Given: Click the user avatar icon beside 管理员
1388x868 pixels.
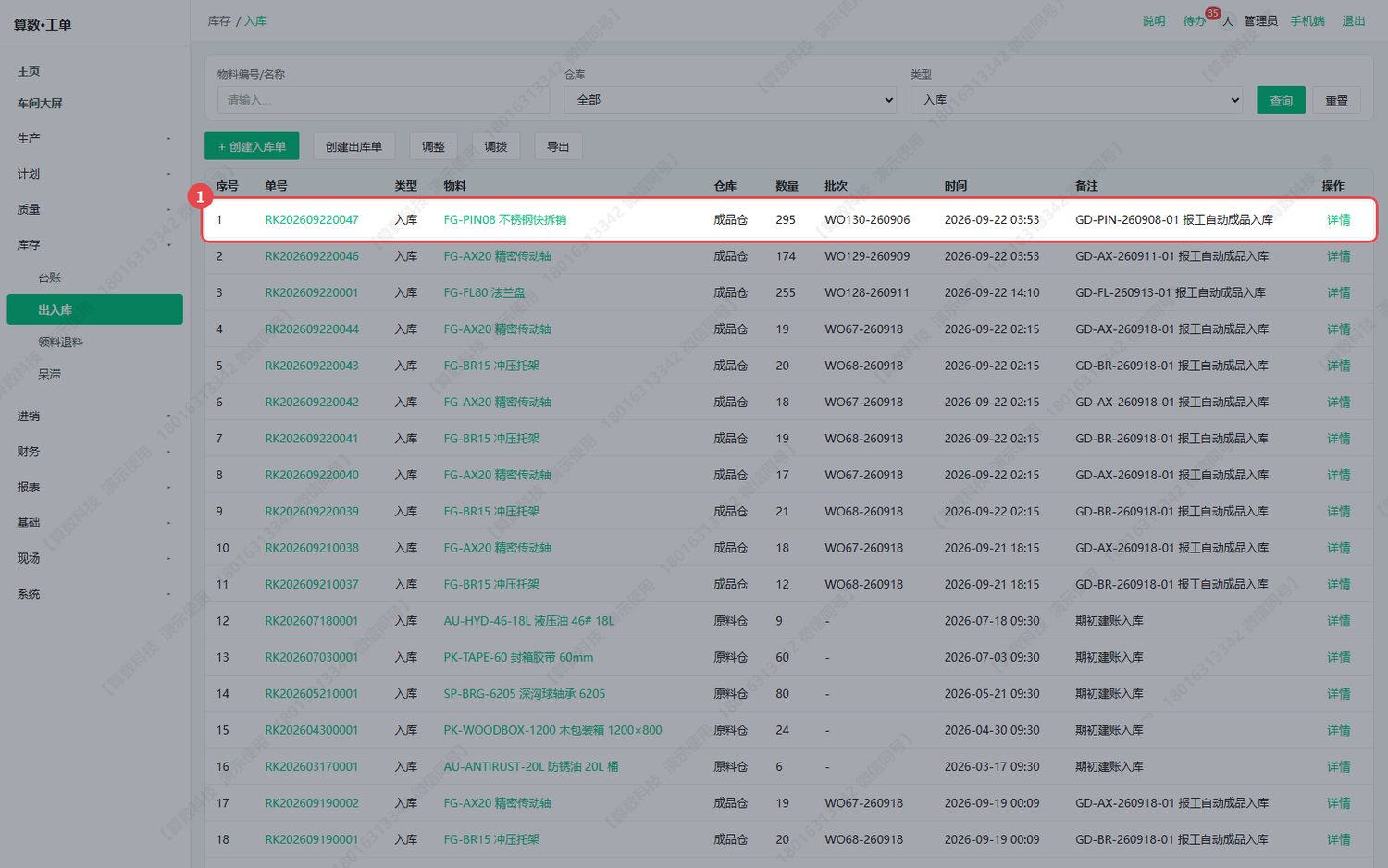Looking at the screenshot, I should [x=1228, y=21].
